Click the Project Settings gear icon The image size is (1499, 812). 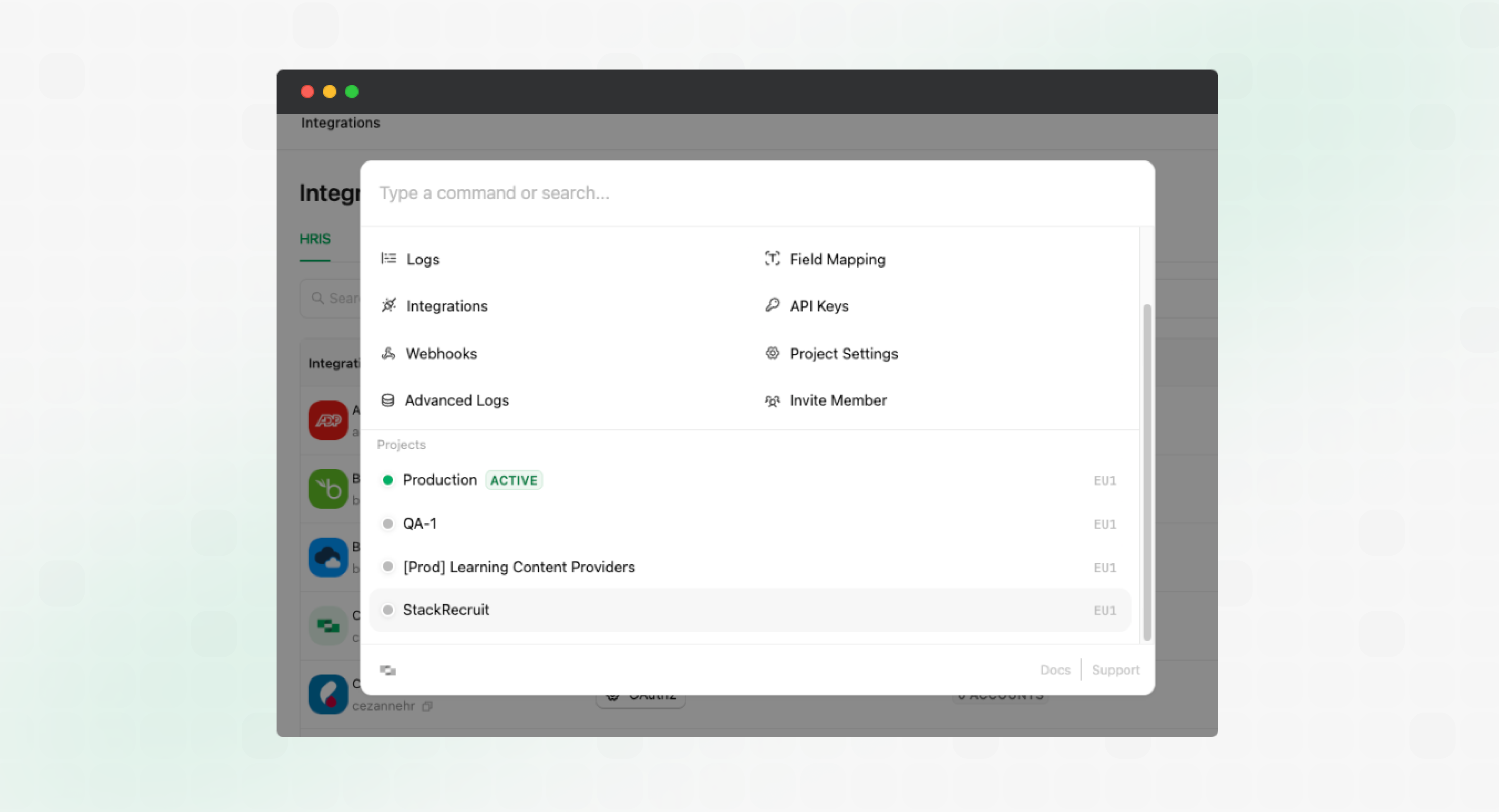(x=772, y=353)
